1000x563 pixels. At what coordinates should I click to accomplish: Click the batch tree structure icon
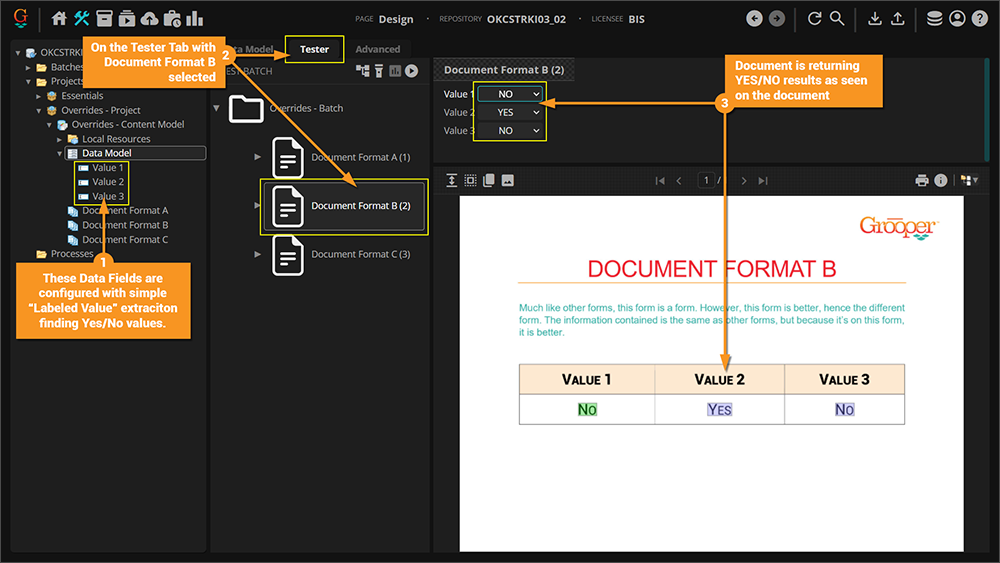coord(363,71)
